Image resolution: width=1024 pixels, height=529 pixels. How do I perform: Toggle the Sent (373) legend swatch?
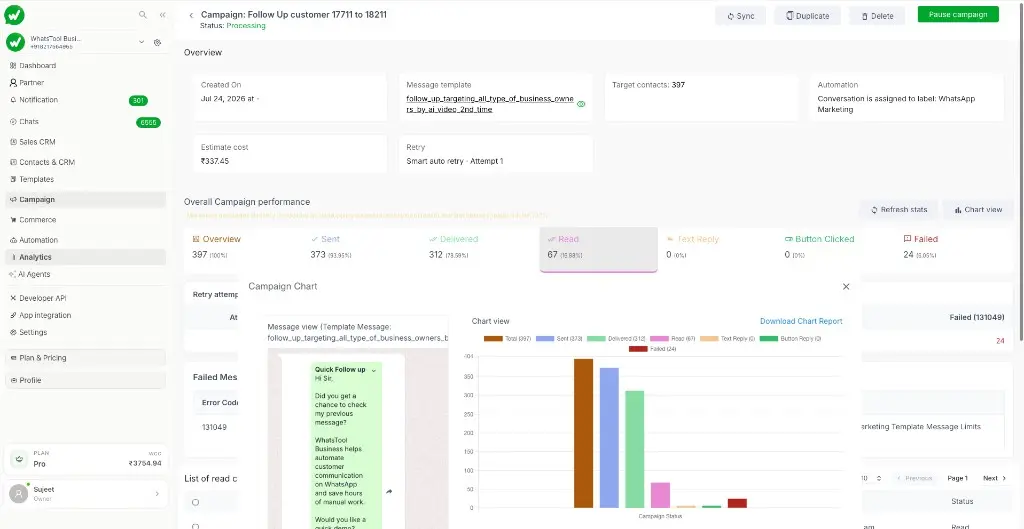pyautogui.click(x=545, y=339)
